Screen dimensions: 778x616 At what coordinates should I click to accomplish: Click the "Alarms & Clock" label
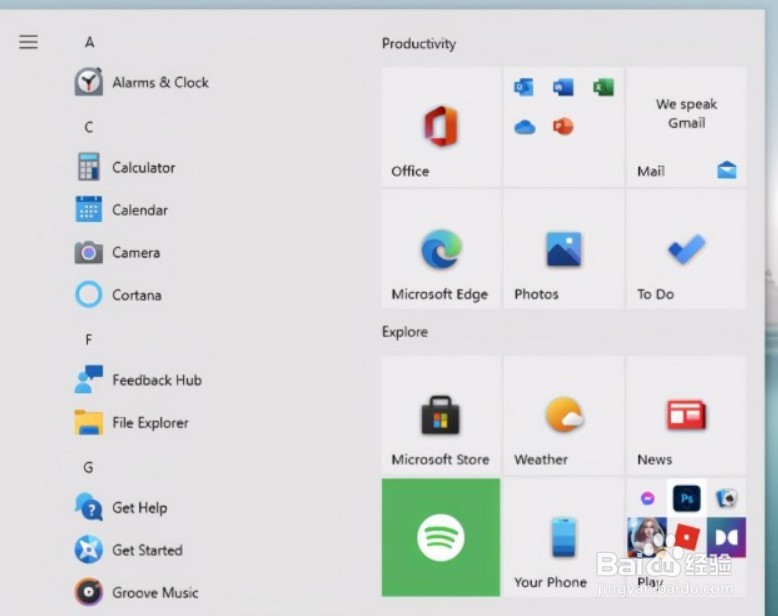pos(160,82)
